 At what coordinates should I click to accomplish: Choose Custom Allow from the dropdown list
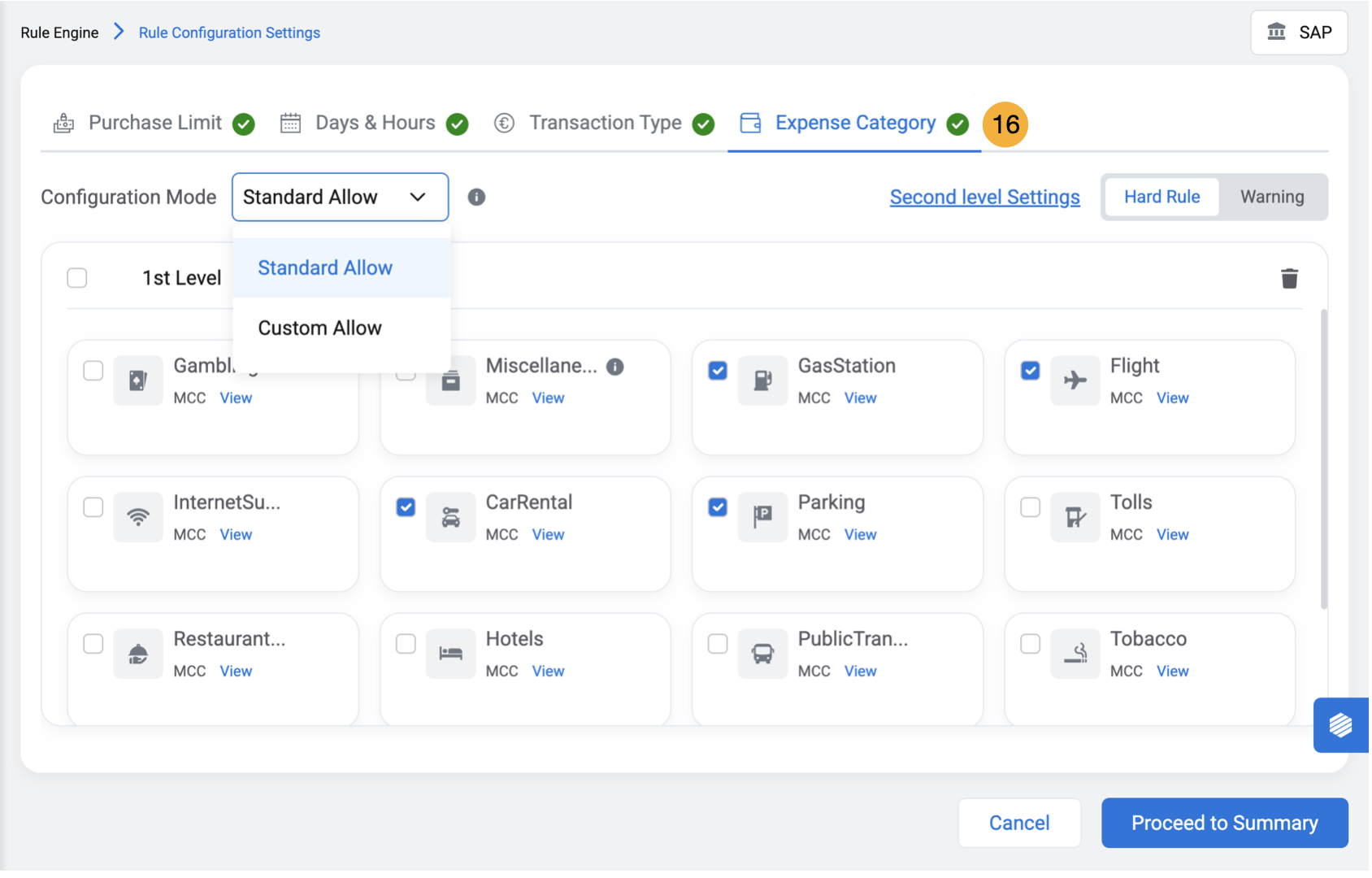319,328
